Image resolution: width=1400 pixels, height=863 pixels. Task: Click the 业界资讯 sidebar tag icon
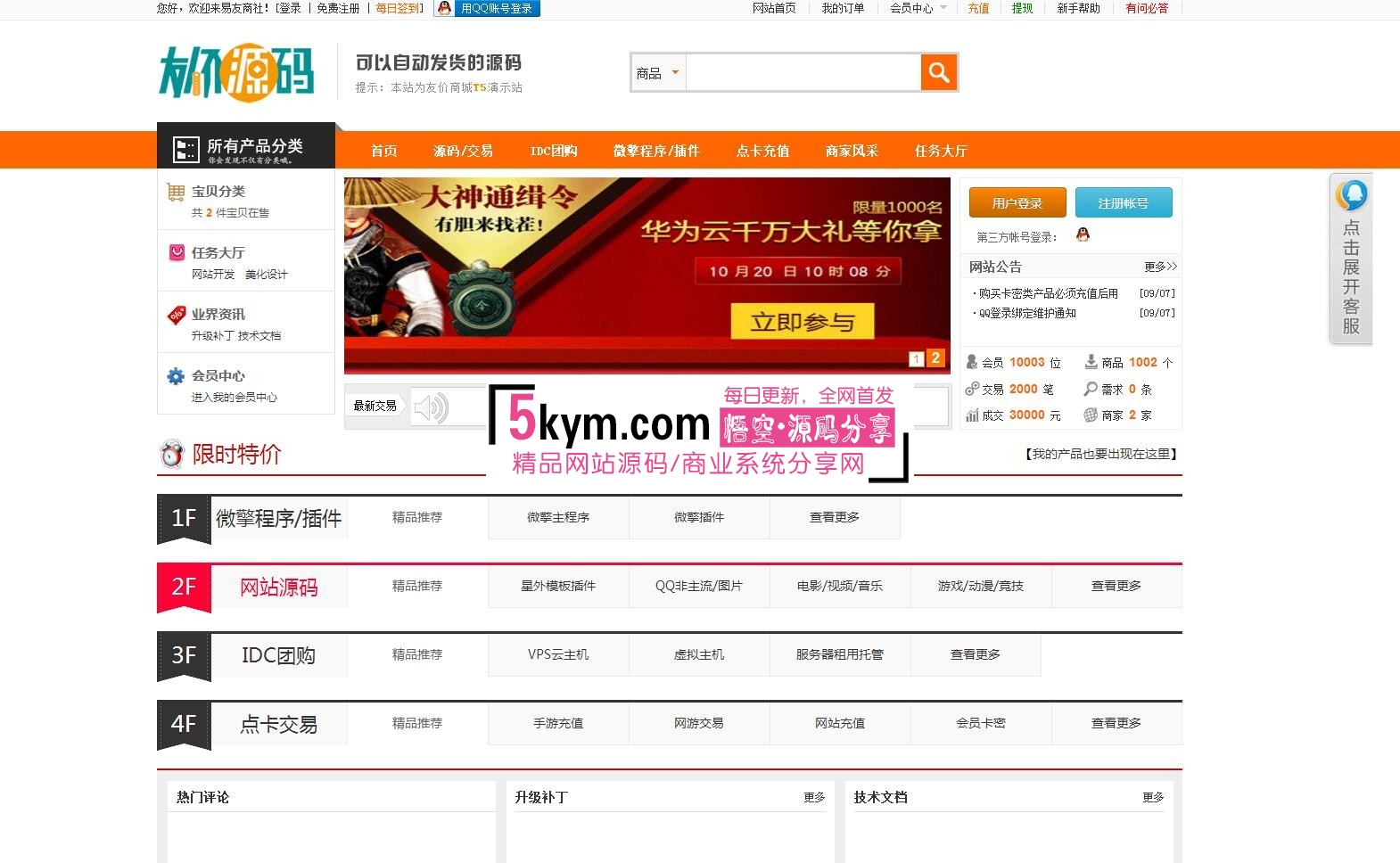pyautogui.click(x=177, y=315)
